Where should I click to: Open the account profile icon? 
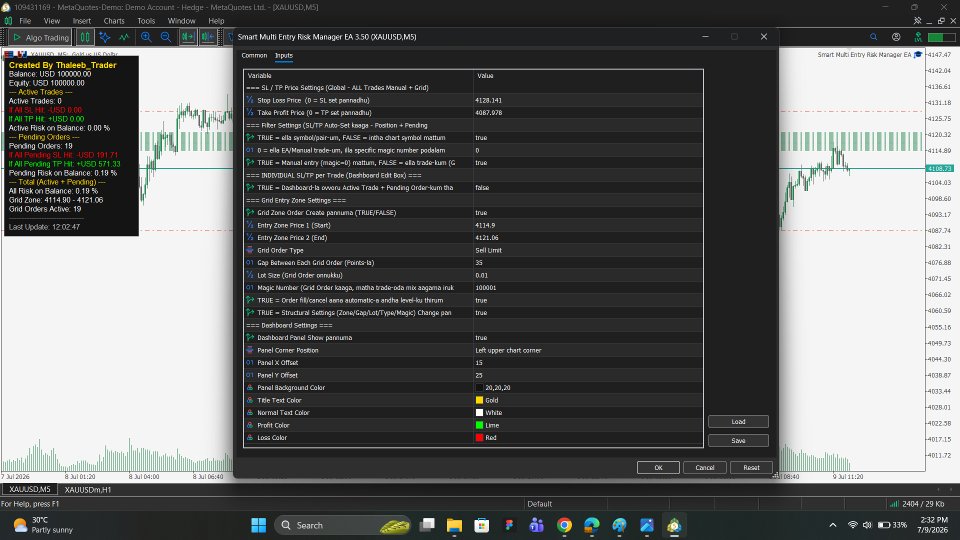[x=896, y=37]
